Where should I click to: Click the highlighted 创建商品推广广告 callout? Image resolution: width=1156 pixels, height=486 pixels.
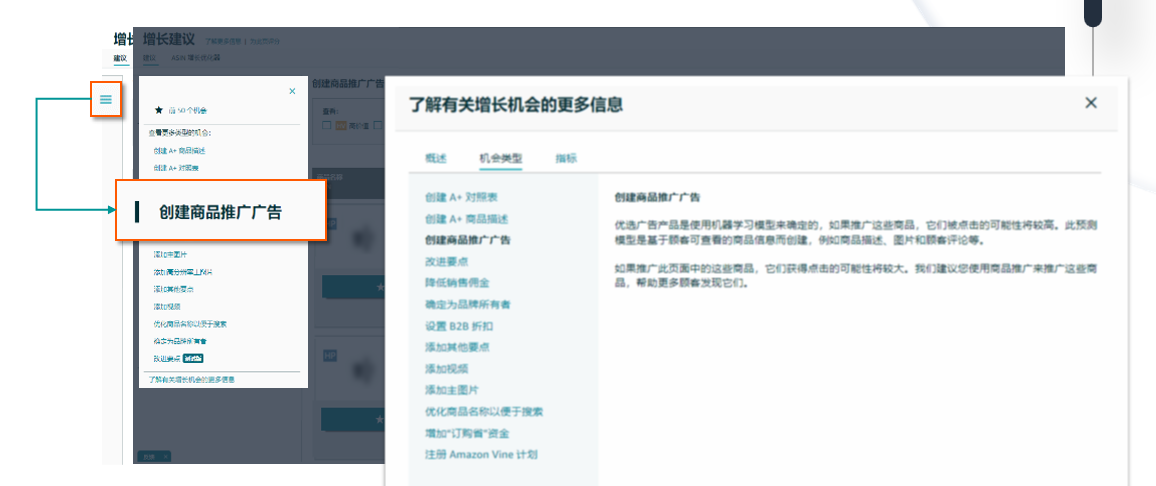[x=221, y=212]
